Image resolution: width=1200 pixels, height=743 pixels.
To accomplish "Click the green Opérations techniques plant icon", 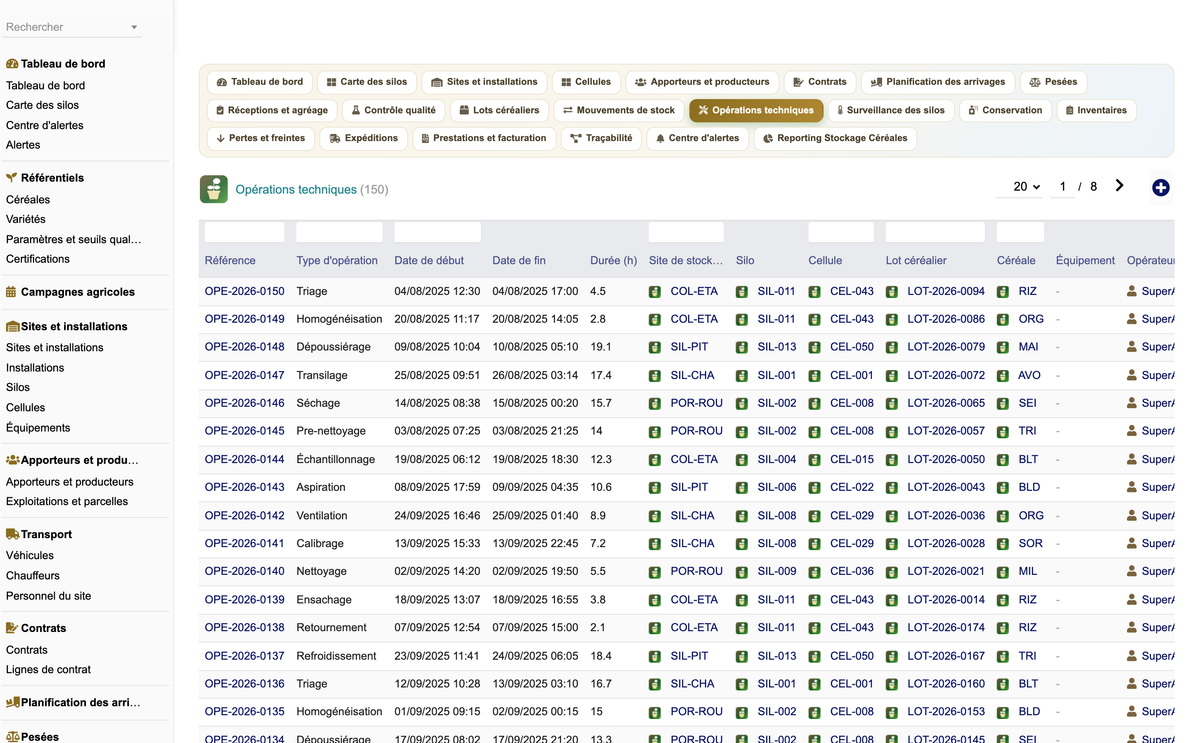I will (213, 189).
